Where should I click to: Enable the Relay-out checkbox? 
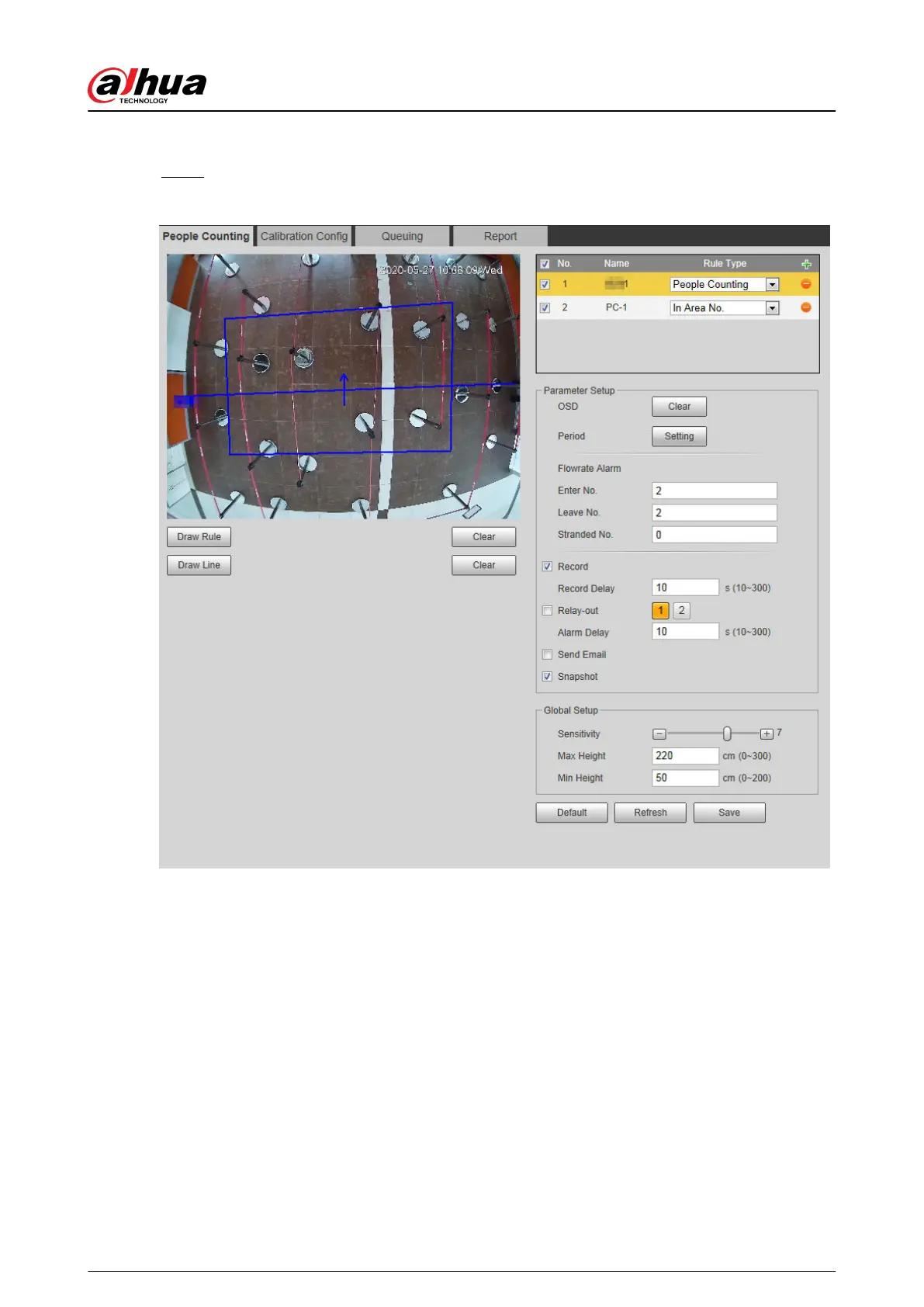pyautogui.click(x=547, y=611)
